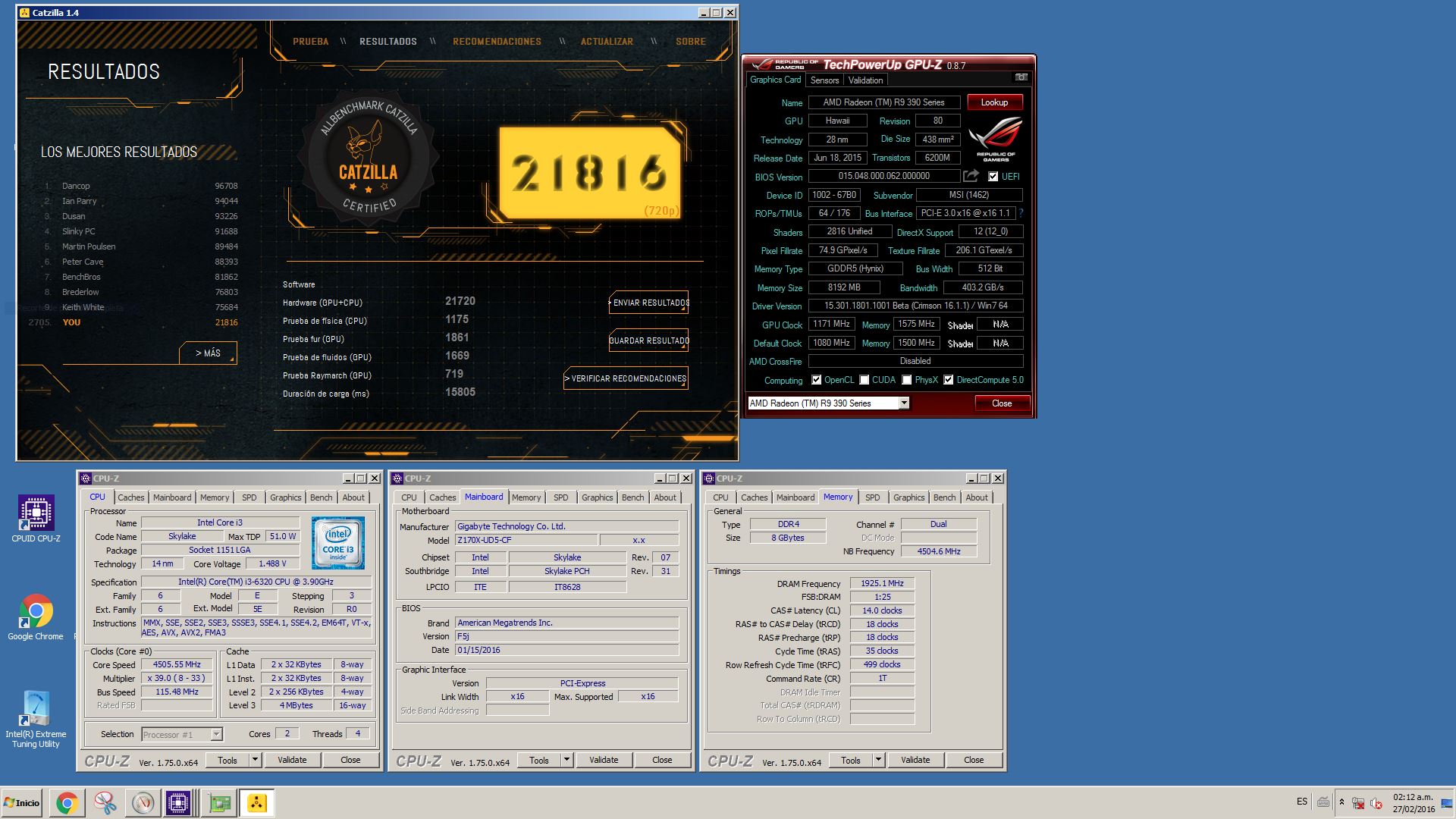Click the bus interface question mark in GPU-Z
This screenshot has width=1456, height=819.
coord(1021,213)
